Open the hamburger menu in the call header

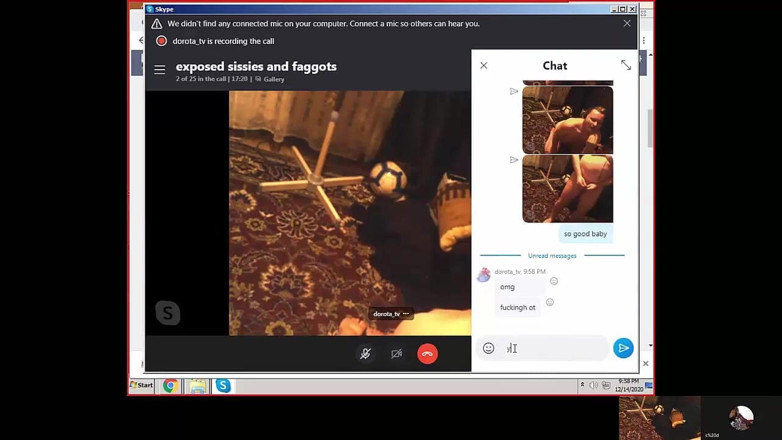160,69
